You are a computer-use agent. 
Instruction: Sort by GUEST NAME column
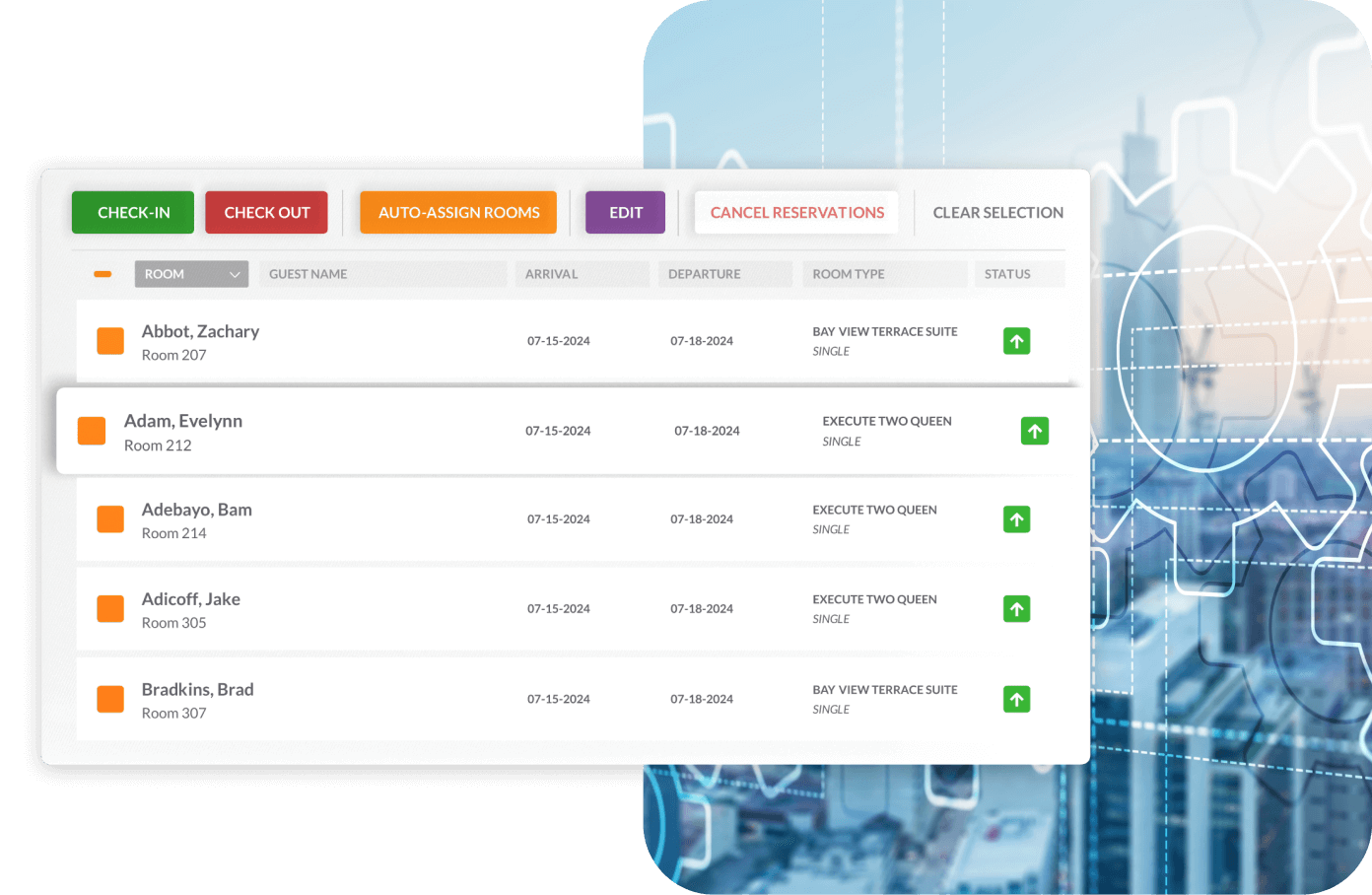pos(383,274)
